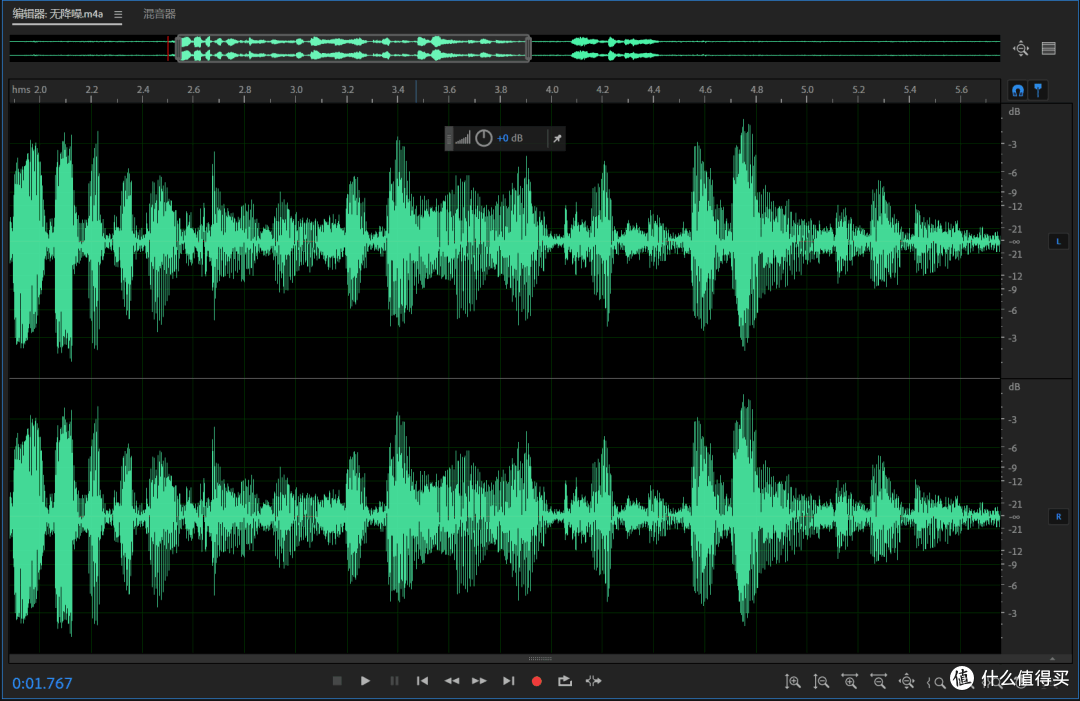
Task: Click Zoom Out Full icon
Action: [x=907, y=682]
